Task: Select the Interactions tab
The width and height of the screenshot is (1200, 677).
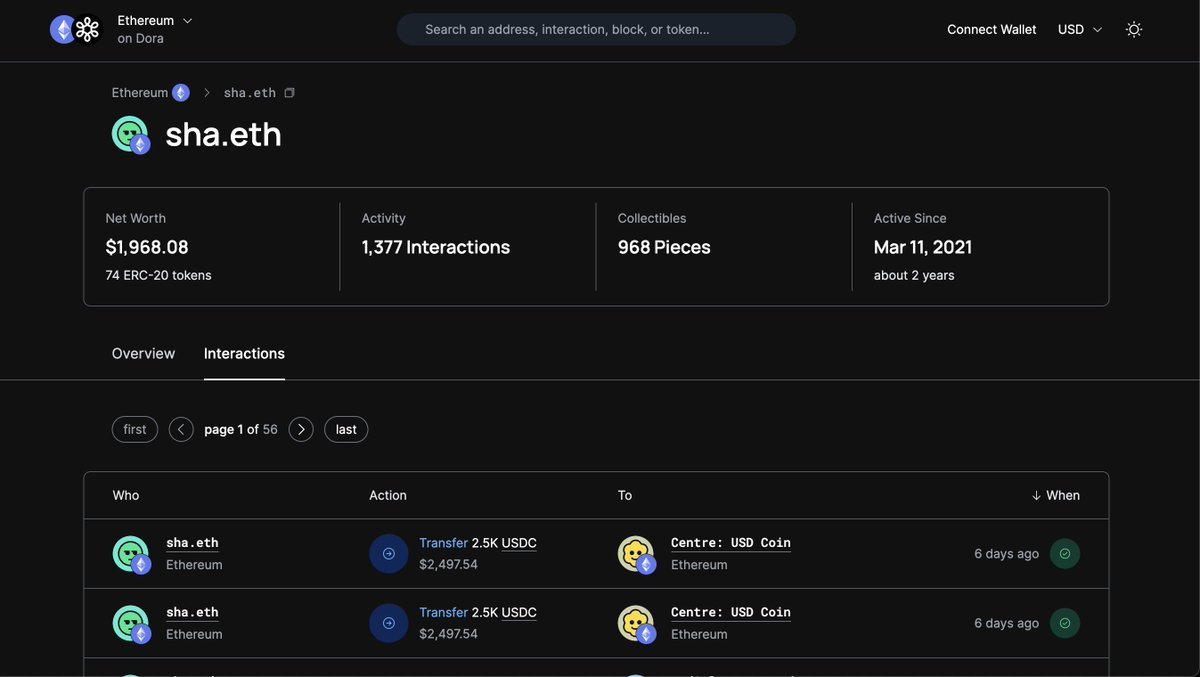Action: pos(244,353)
